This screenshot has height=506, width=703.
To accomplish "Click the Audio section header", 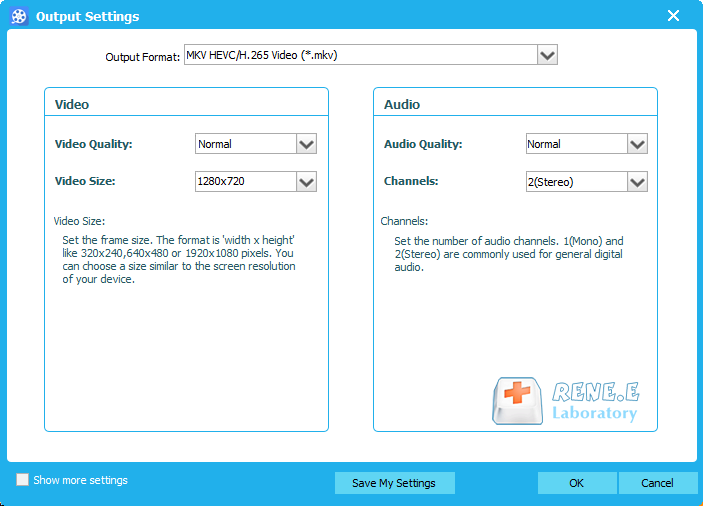I will (x=402, y=104).
